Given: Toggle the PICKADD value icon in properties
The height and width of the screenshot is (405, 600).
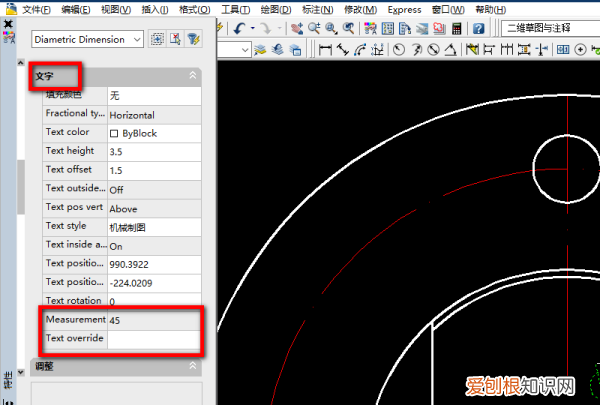Looking at the screenshot, I should 157,39.
